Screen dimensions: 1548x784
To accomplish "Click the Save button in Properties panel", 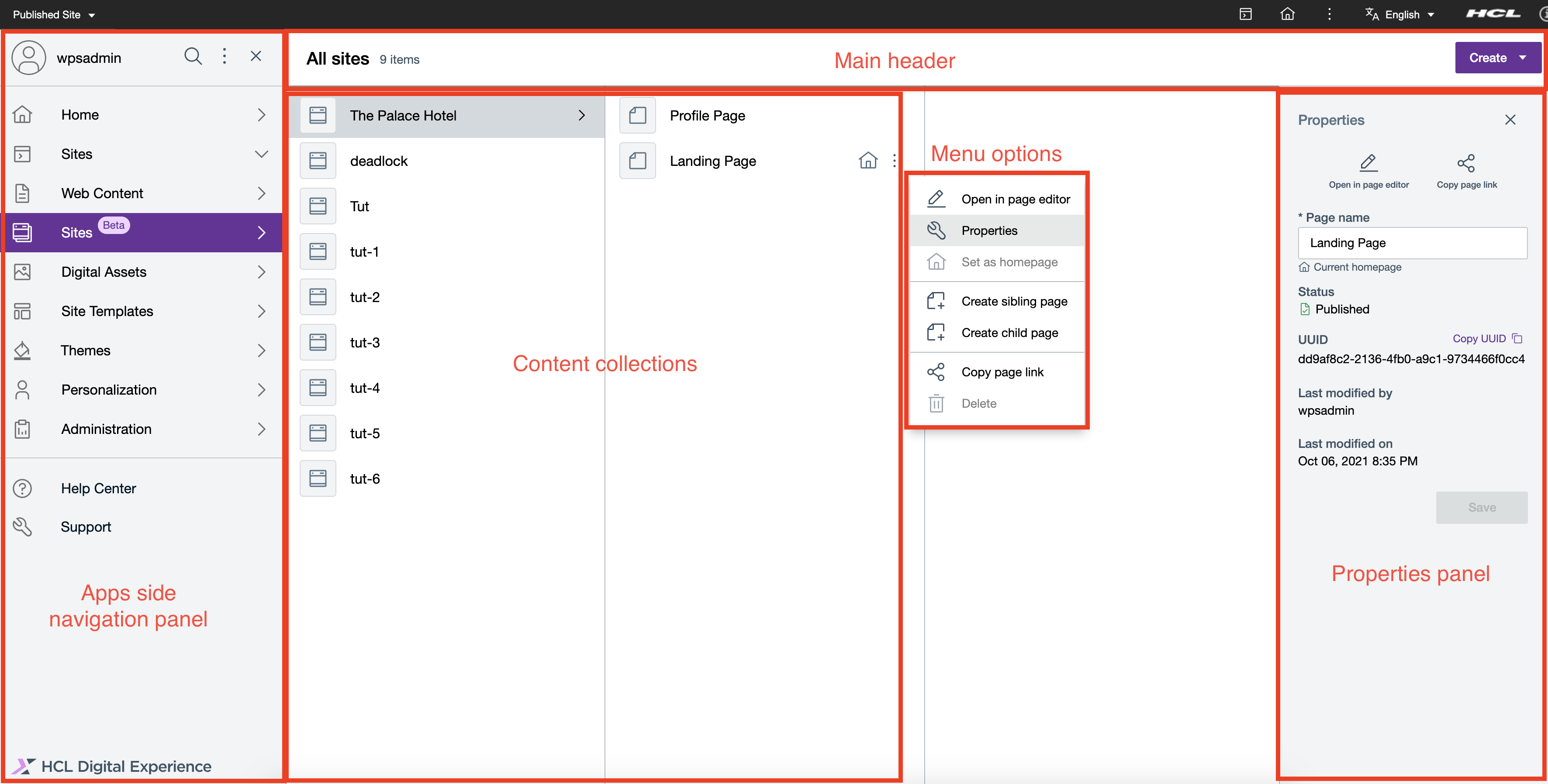I will (x=1481, y=507).
